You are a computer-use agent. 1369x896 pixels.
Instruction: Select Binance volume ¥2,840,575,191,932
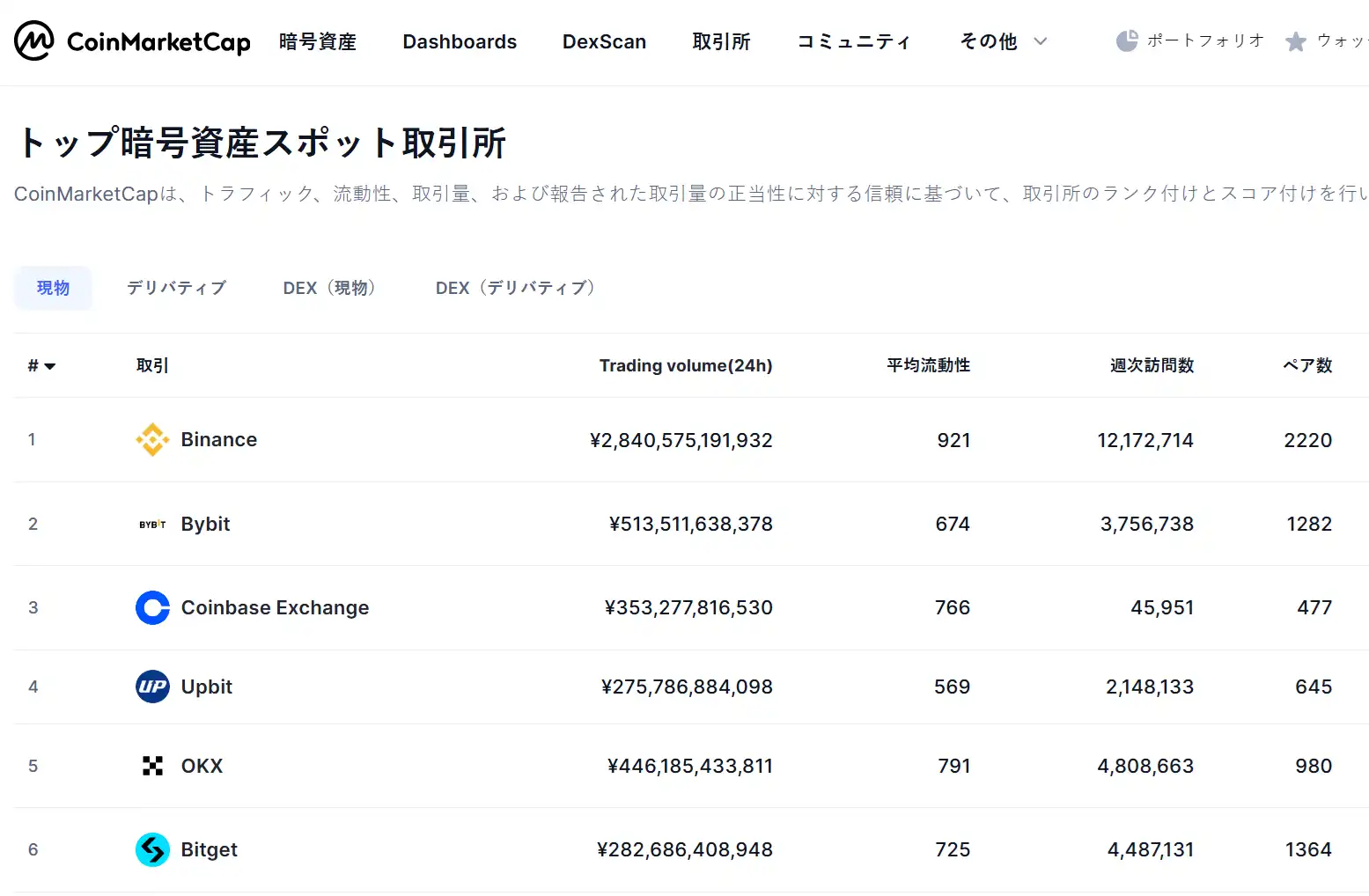tap(681, 440)
